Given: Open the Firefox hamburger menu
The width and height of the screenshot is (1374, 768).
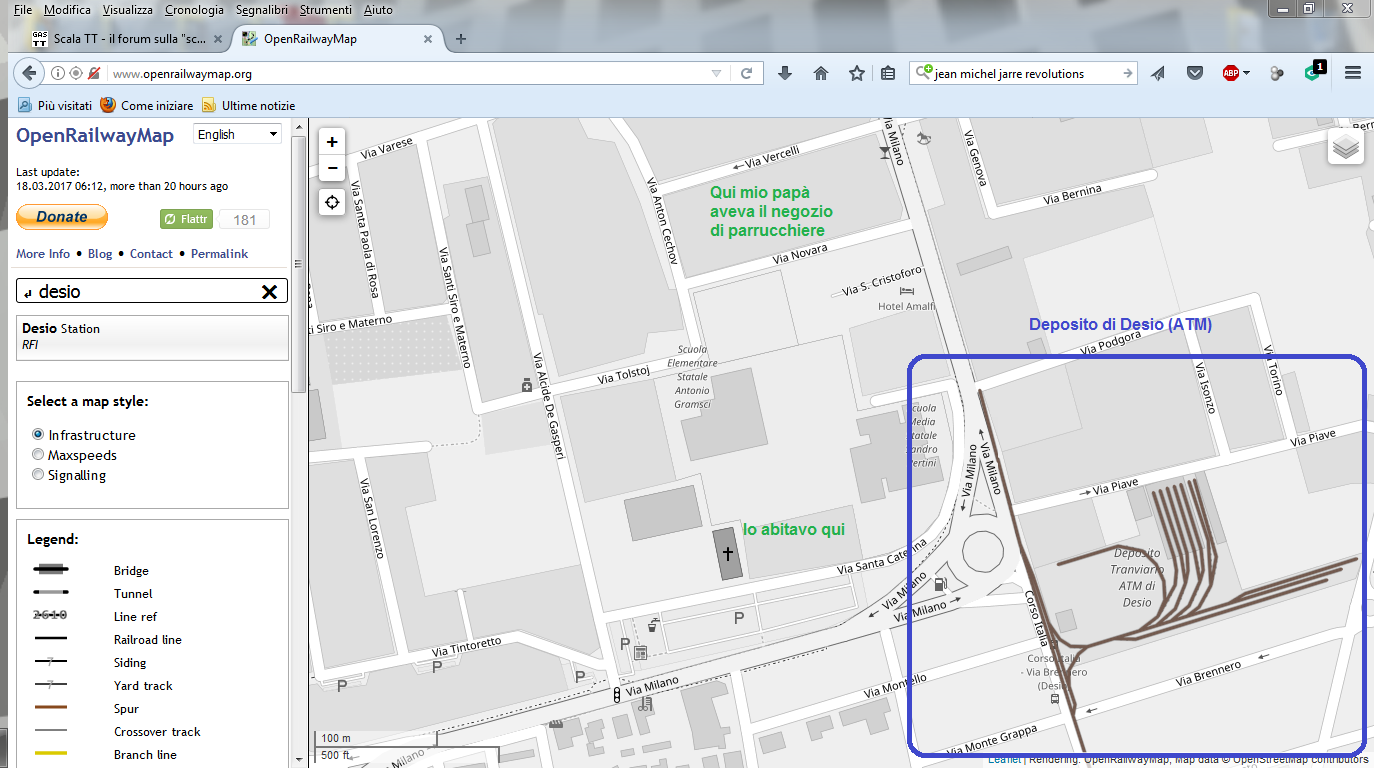Looking at the screenshot, I should coord(1353,73).
